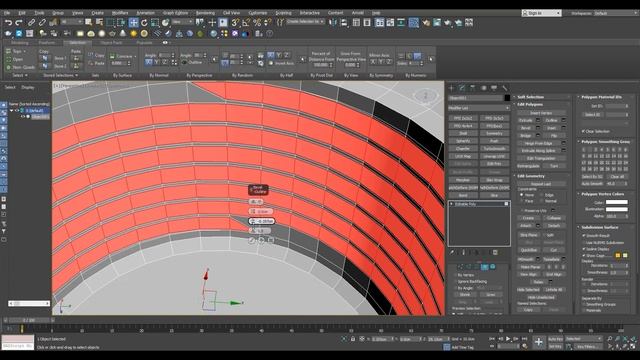Click the Sun light icon in toolbar
This screenshot has height=360, width=640.
point(133,33)
